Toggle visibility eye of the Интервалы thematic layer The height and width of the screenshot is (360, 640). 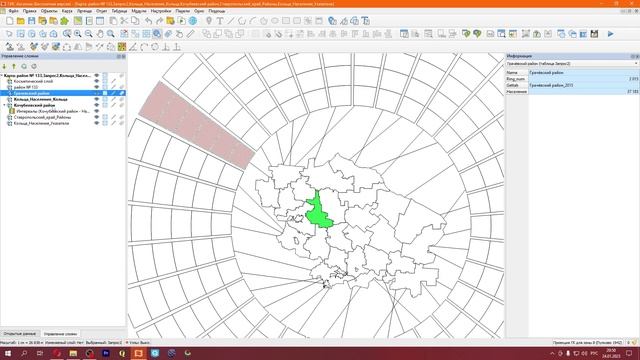tap(97, 111)
